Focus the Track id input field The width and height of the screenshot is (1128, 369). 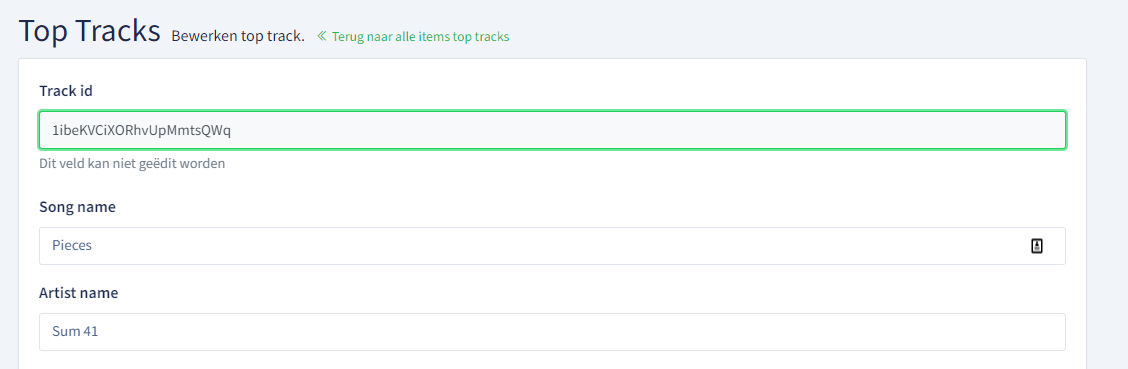click(x=552, y=130)
